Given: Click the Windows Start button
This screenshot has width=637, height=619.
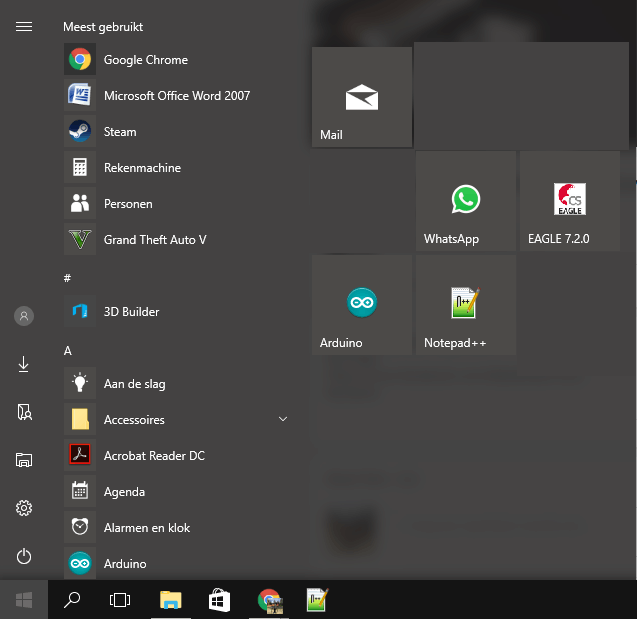Looking at the screenshot, I should coord(24,600).
